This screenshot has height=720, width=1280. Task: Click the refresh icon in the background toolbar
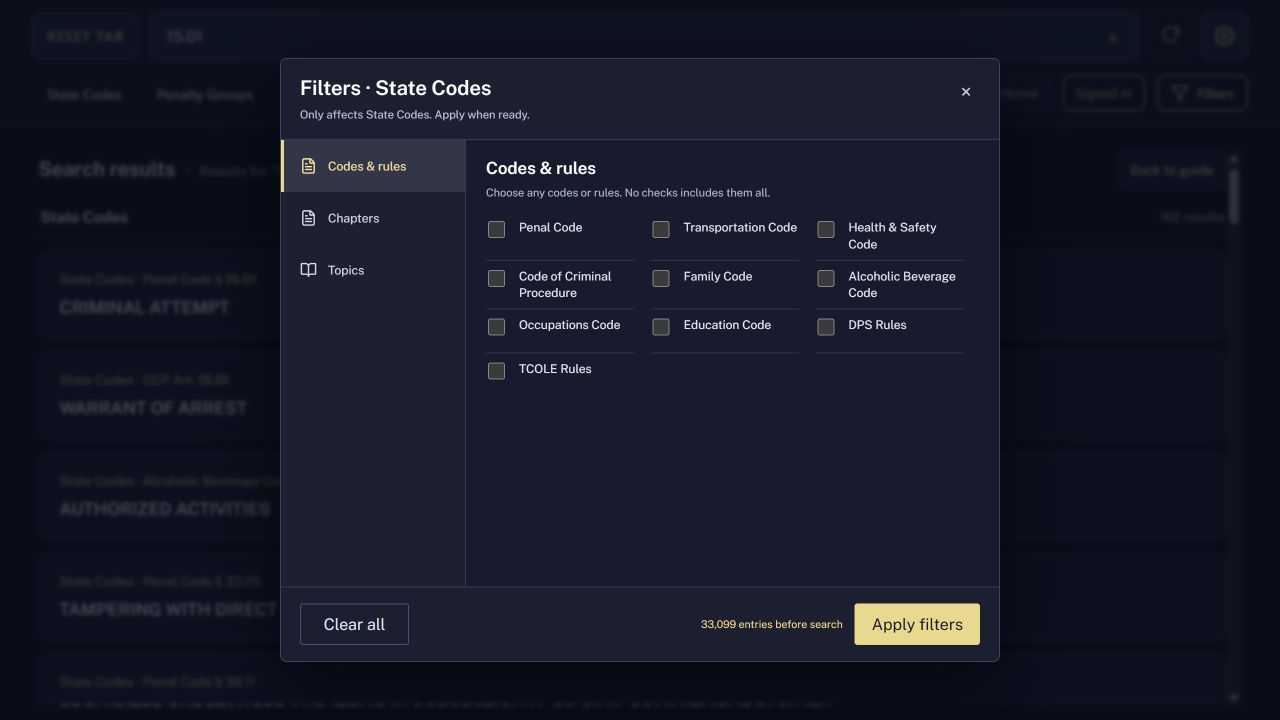click(x=1170, y=36)
